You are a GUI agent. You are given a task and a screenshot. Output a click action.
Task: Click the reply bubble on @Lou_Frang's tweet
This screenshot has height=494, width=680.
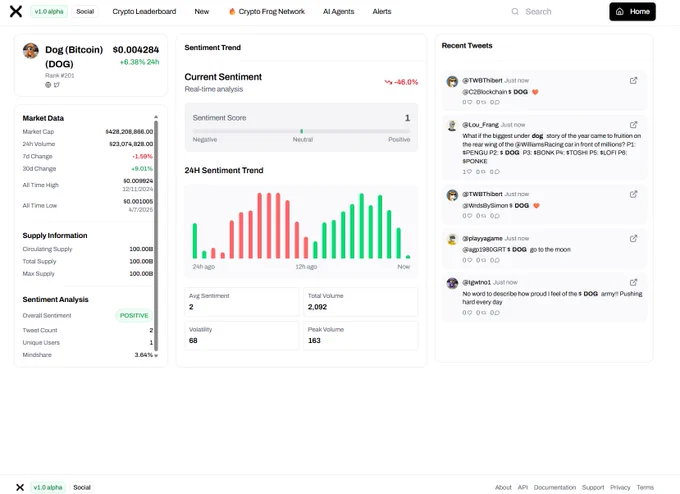click(497, 172)
